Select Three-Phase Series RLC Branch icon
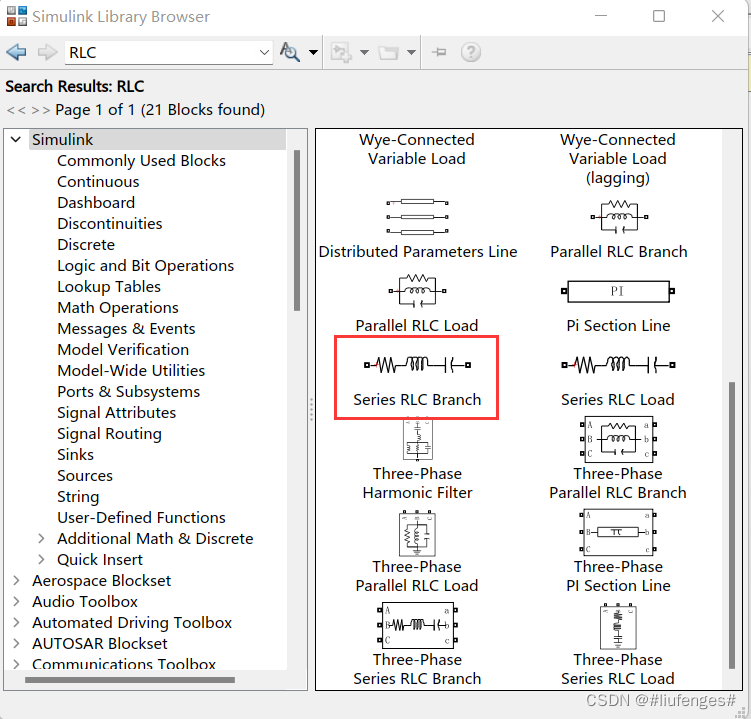This screenshot has width=751, height=719. pos(417,625)
